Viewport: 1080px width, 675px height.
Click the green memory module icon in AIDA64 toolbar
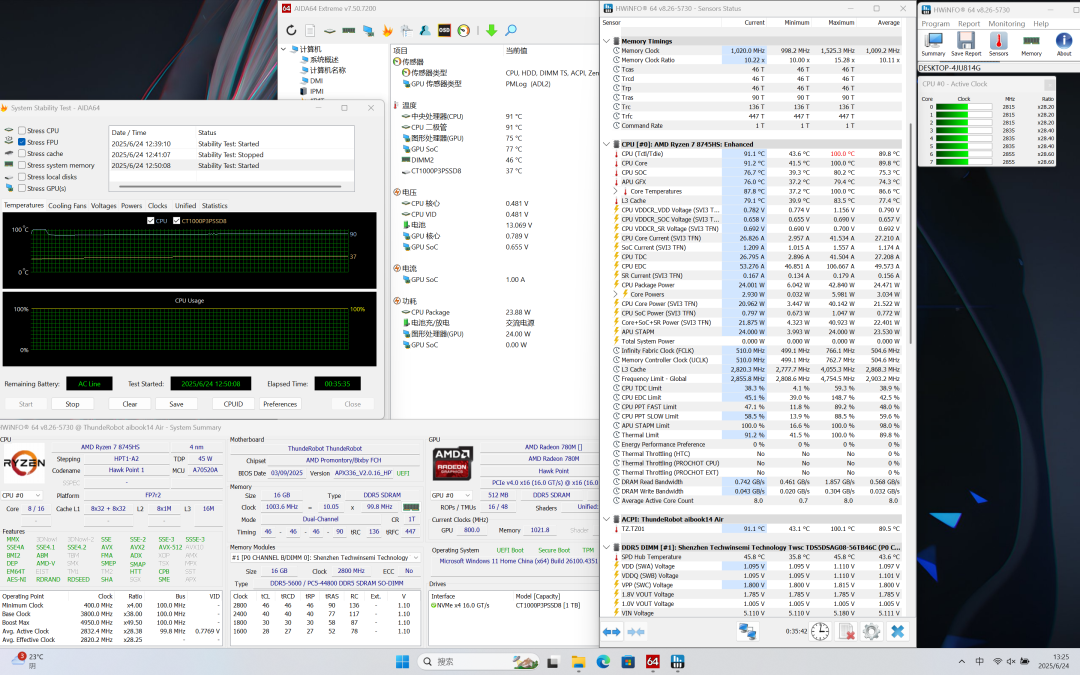tap(349, 30)
